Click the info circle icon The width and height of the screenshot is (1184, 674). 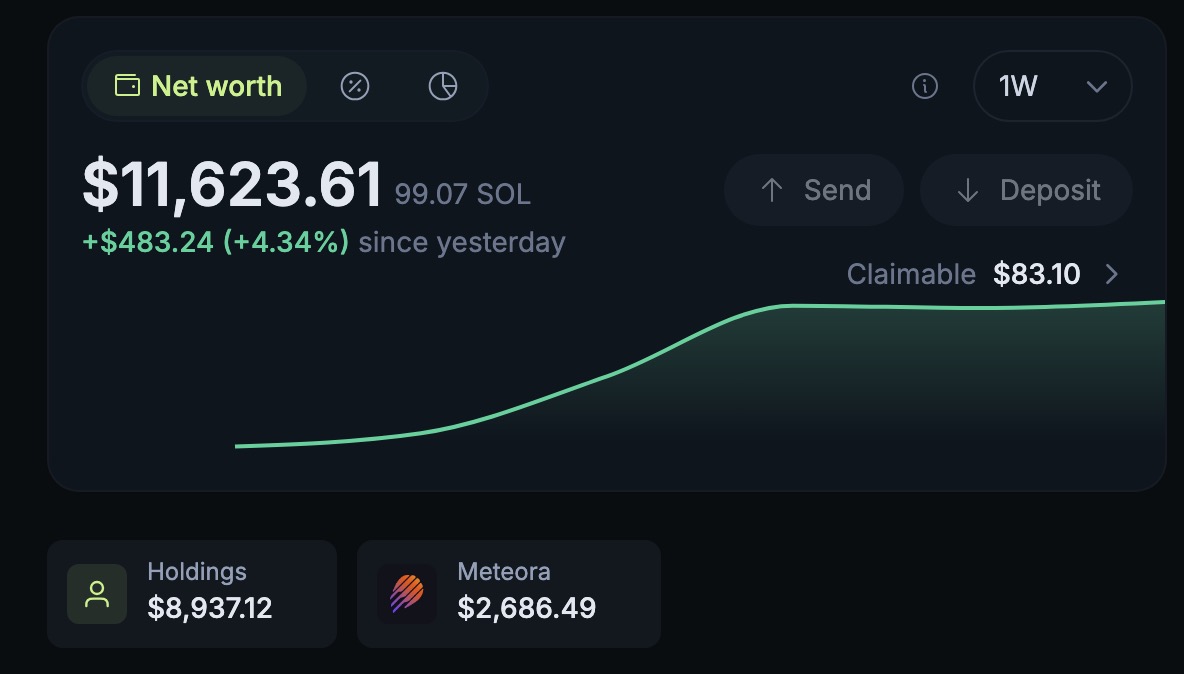coord(925,86)
